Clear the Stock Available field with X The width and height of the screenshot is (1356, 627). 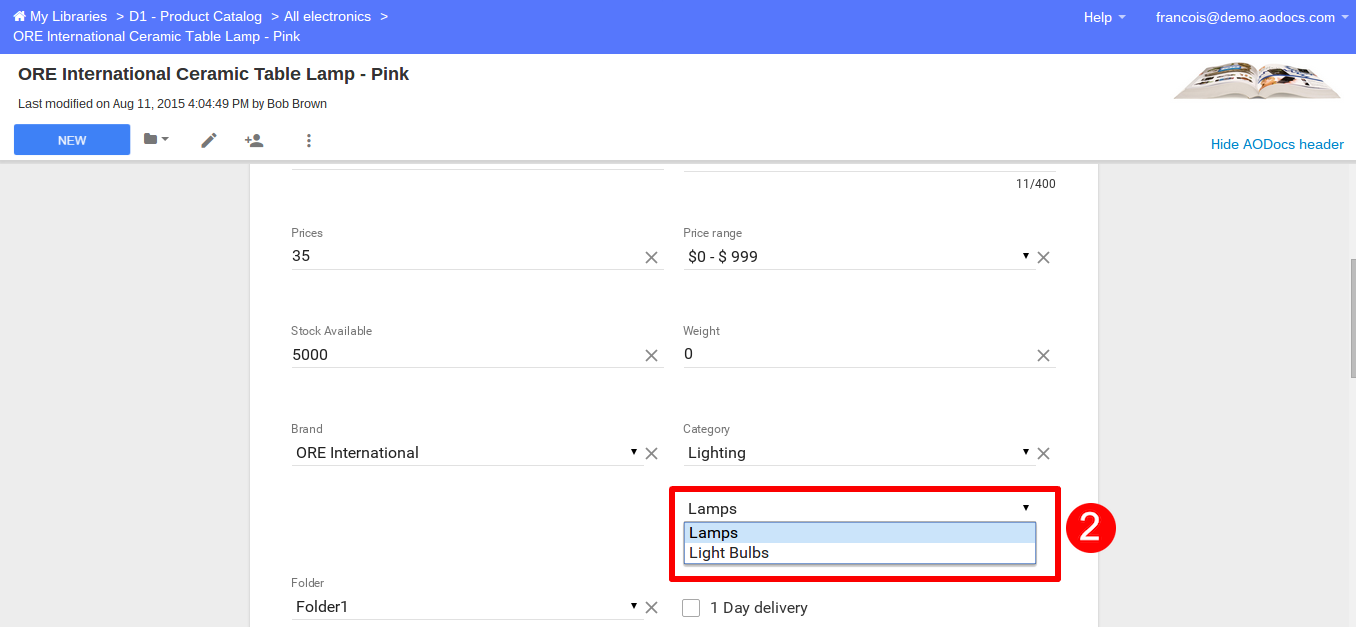click(x=651, y=355)
